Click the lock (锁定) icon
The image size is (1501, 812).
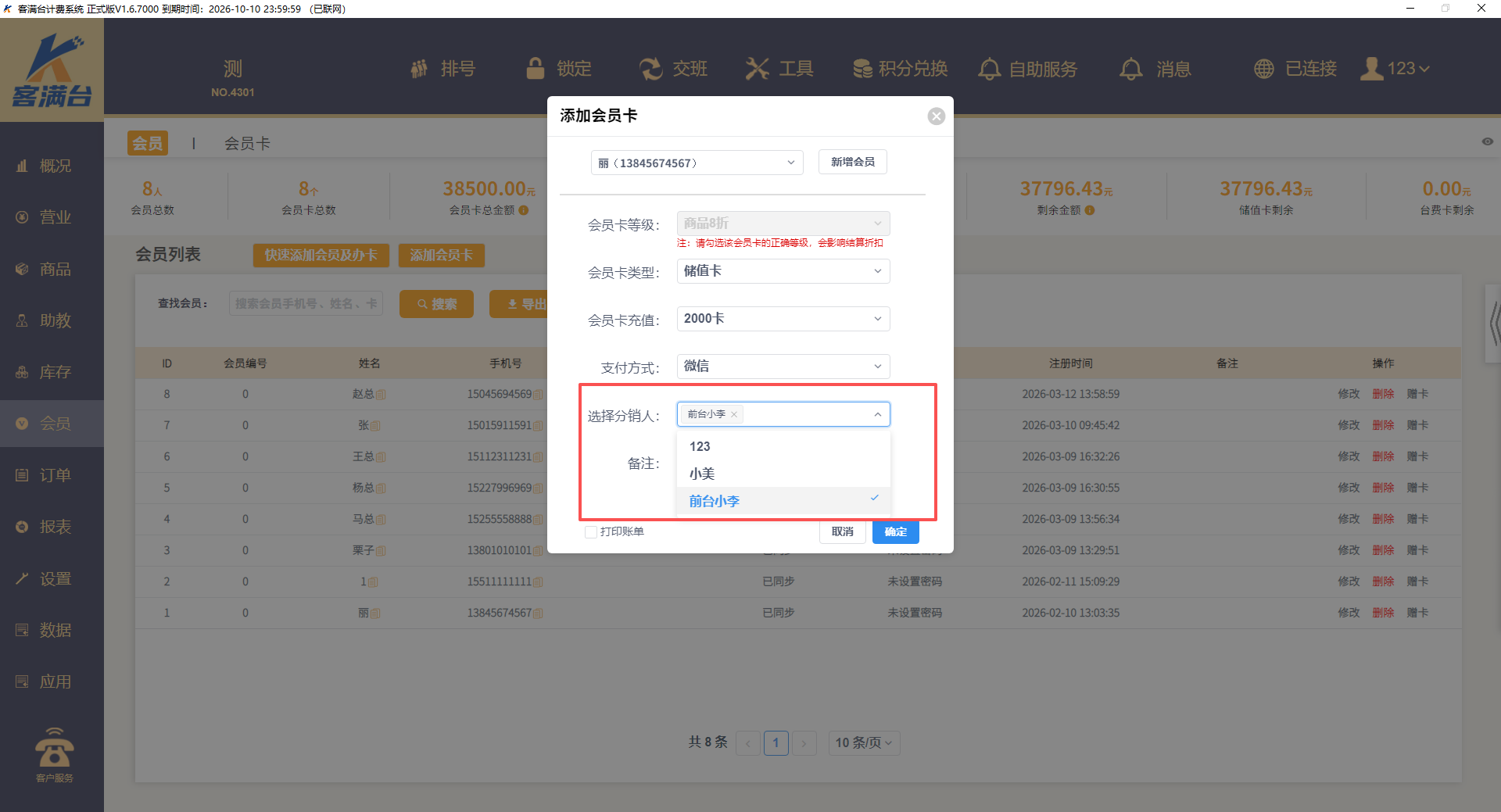pos(536,69)
